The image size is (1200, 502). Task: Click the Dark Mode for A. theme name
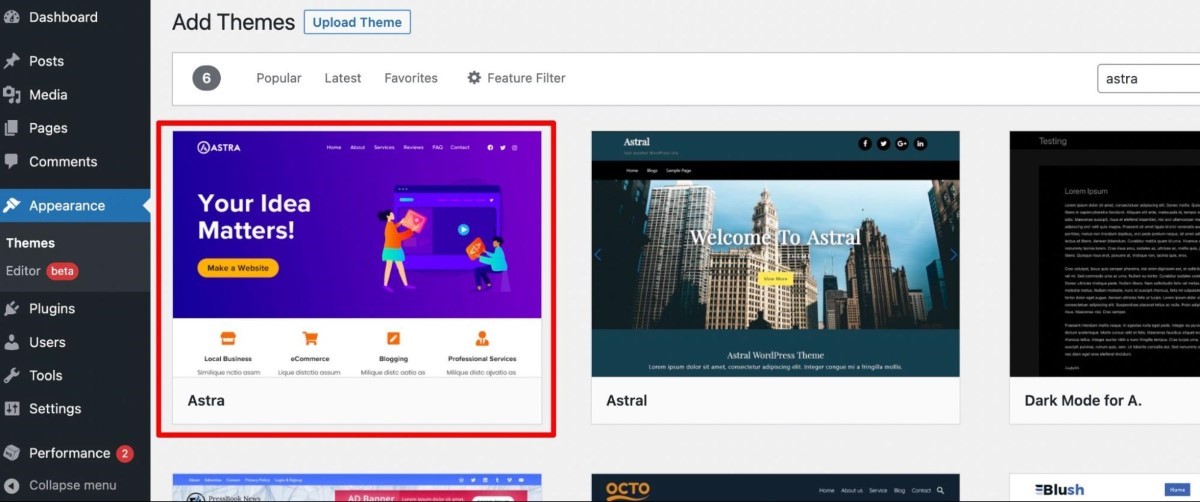(x=1083, y=401)
